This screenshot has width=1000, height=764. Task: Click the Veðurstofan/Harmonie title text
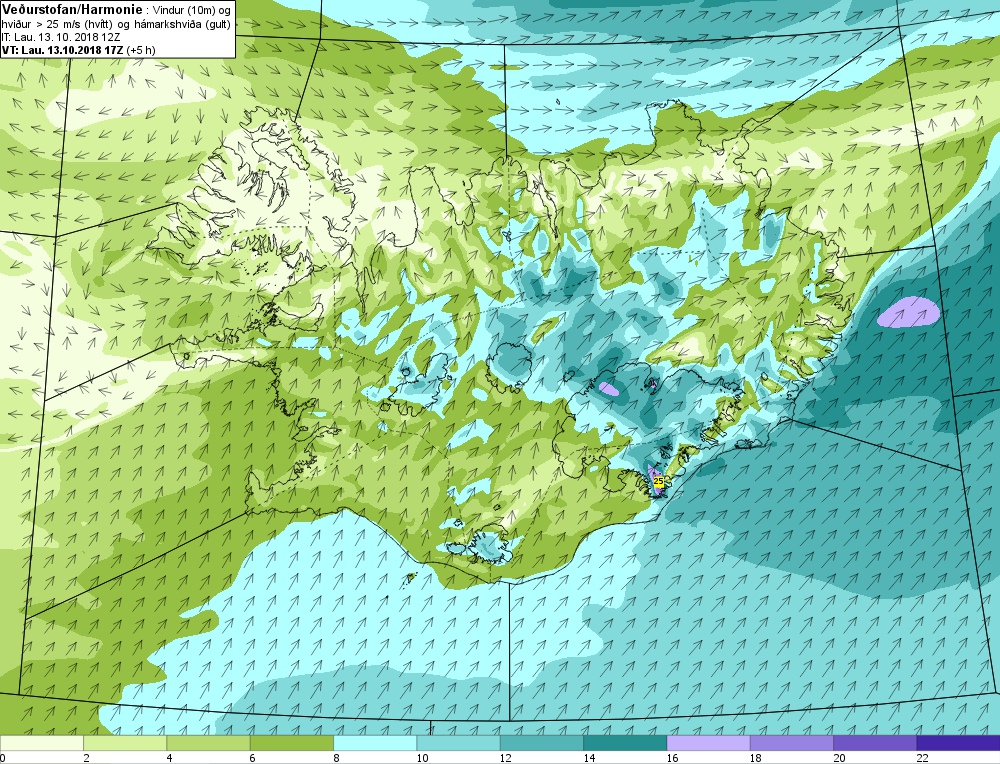[73, 10]
